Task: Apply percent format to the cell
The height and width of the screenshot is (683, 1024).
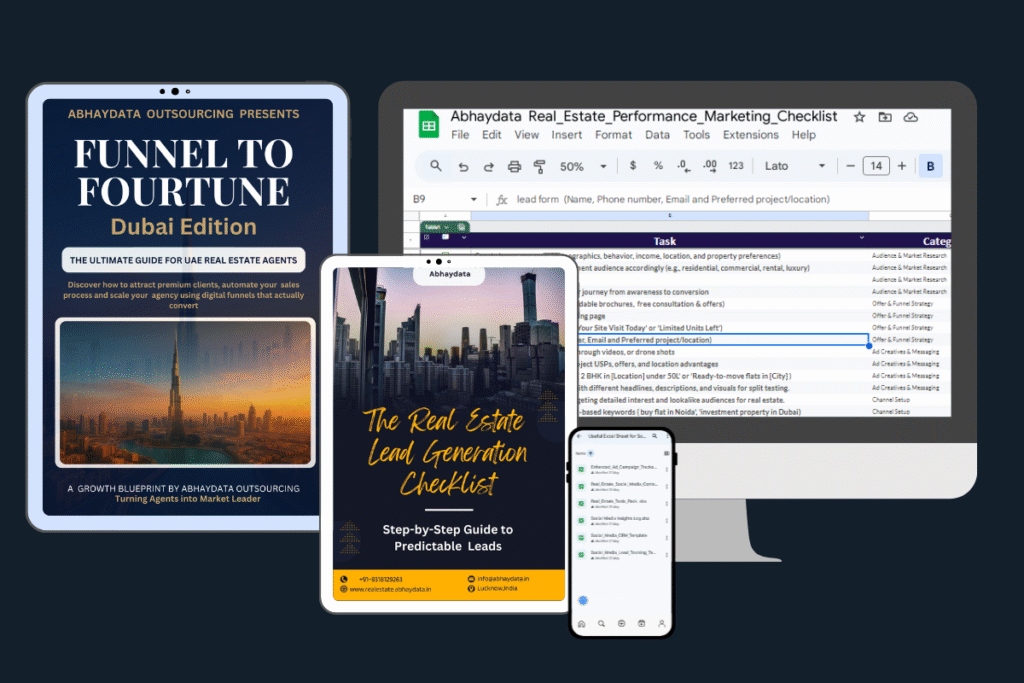Action: [658, 166]
